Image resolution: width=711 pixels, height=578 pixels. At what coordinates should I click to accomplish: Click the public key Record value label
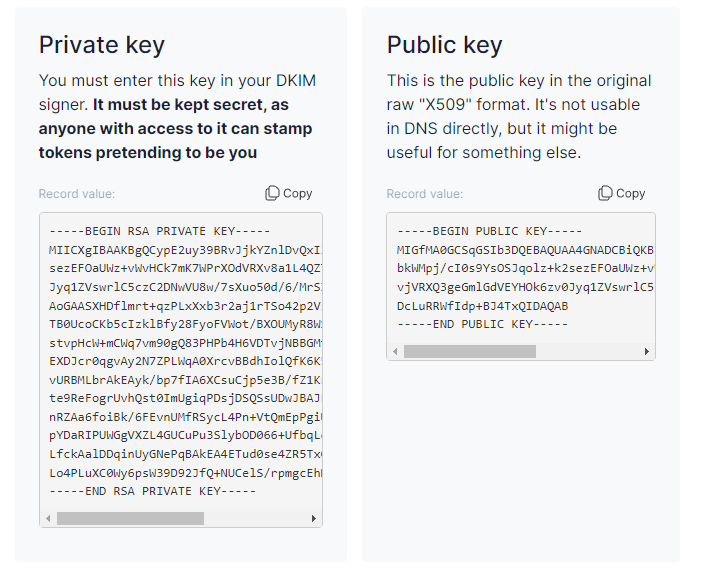click(424, 194)
